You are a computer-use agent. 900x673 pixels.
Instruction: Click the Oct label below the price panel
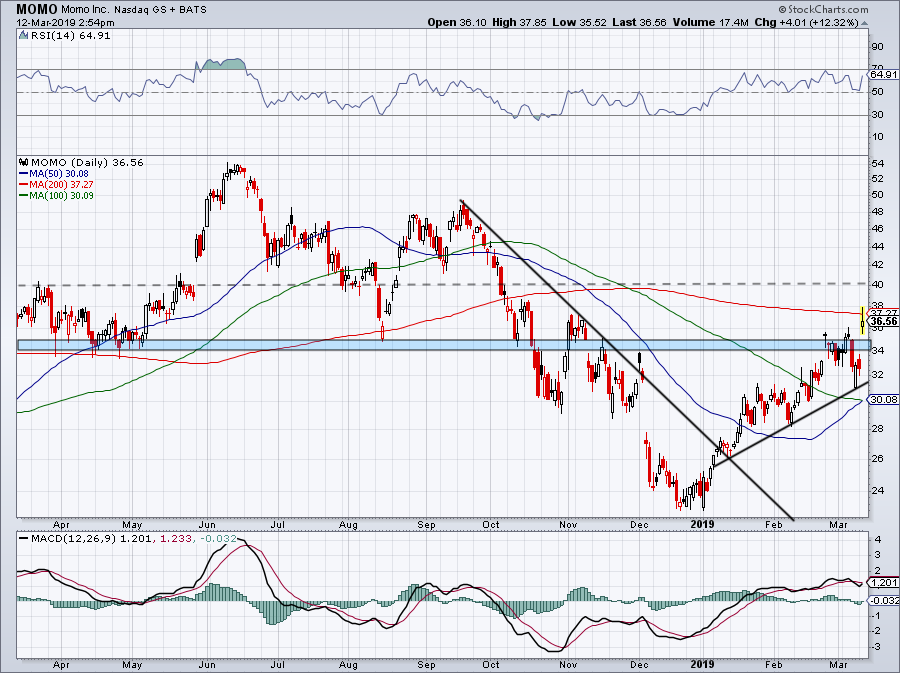click(x=491, y=524)
